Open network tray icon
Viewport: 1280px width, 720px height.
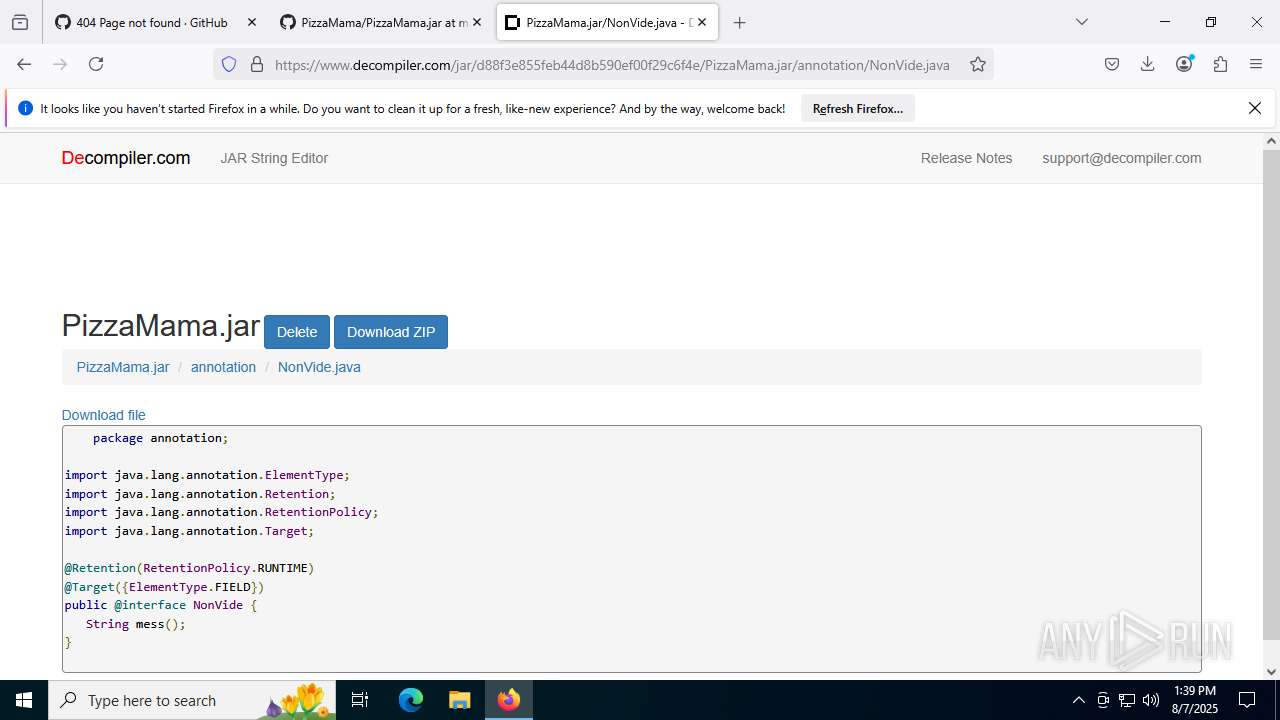(x=1127, y=700)
